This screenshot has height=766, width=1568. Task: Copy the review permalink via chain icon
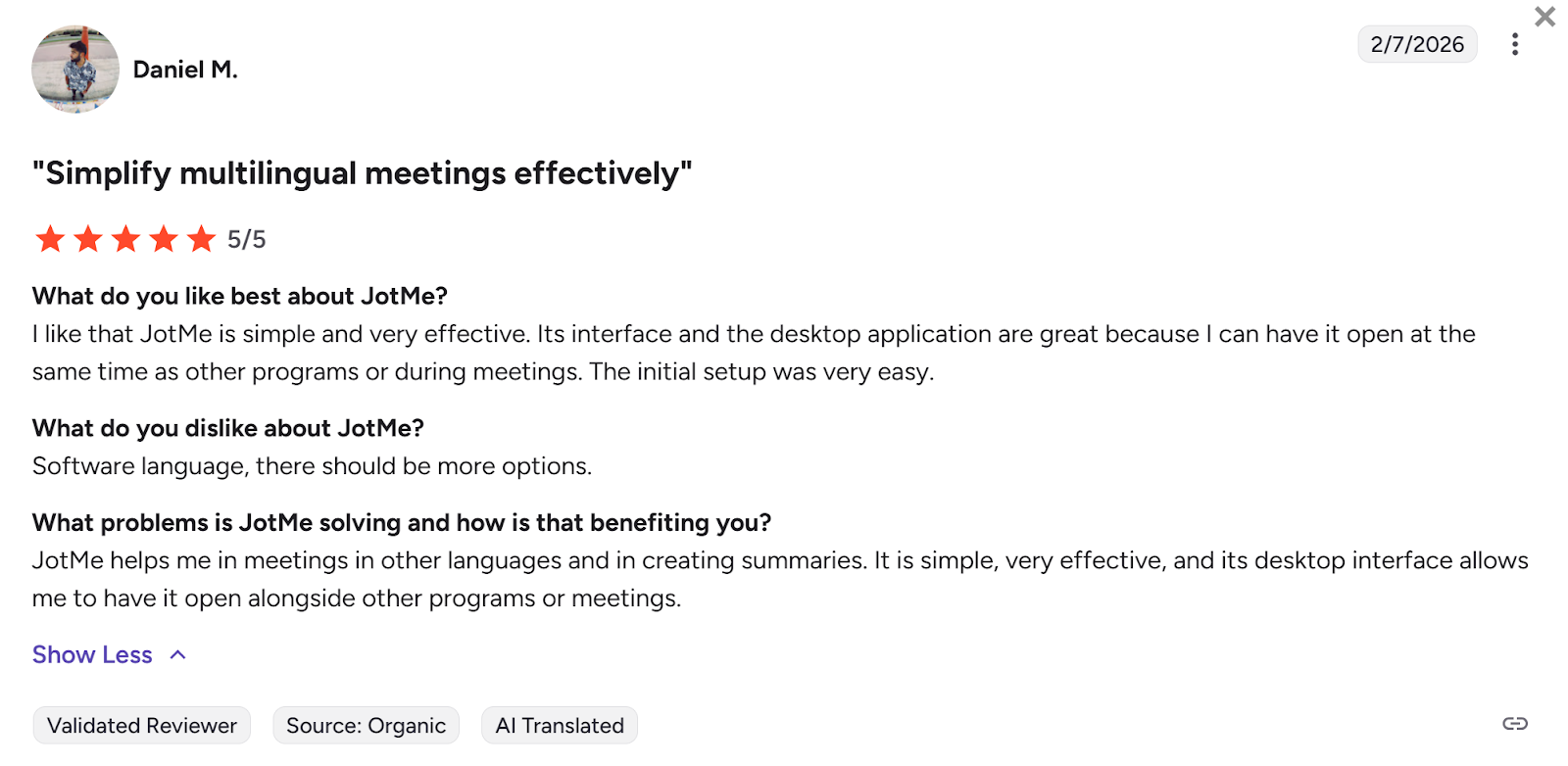tap(1514, 725)
